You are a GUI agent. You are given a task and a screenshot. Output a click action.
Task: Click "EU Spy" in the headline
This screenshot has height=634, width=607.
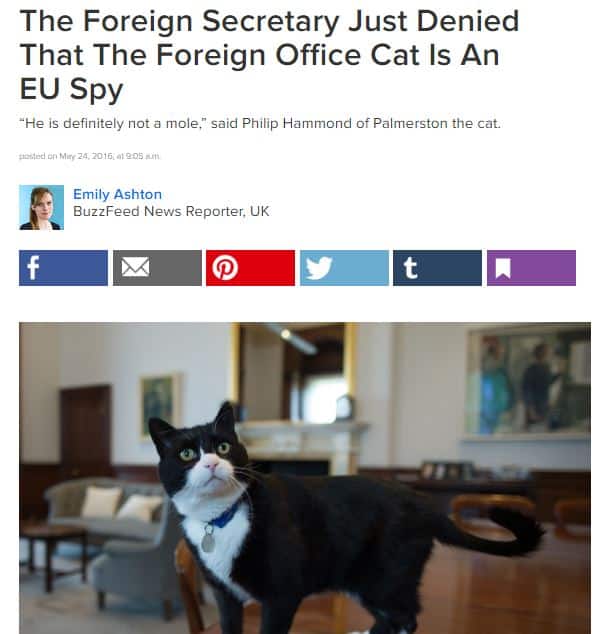click(71, 89)
